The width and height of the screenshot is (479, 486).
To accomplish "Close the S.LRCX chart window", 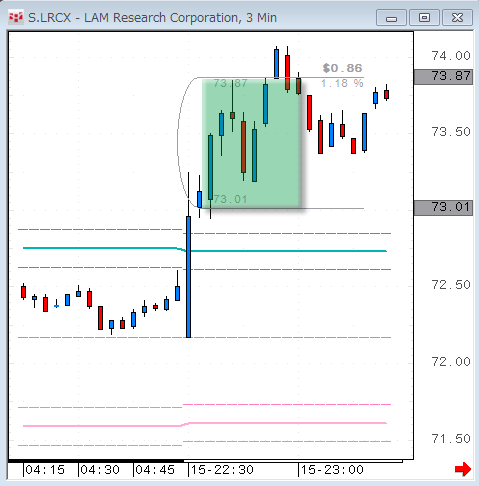I will (457, 18).
